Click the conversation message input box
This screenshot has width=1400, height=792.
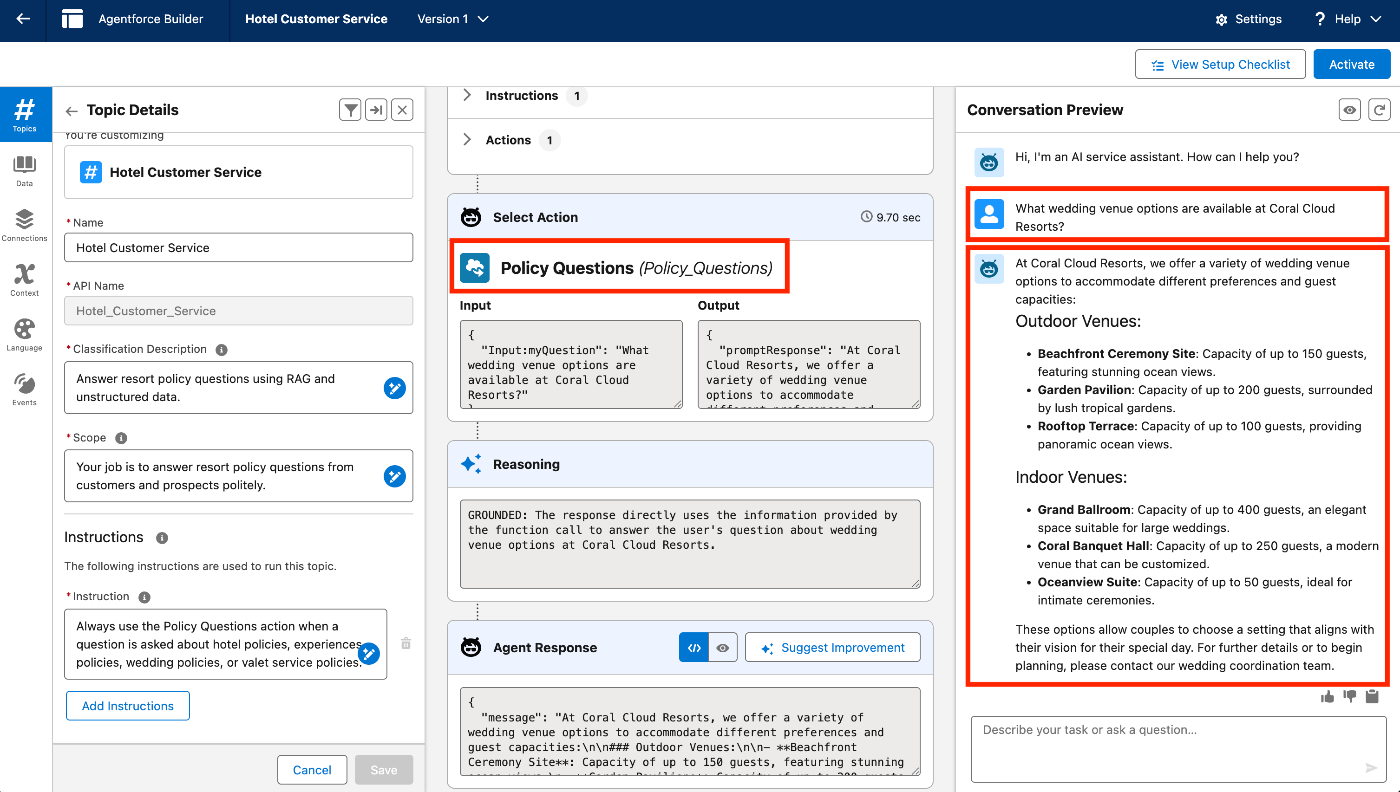(x=1179, y=749)
